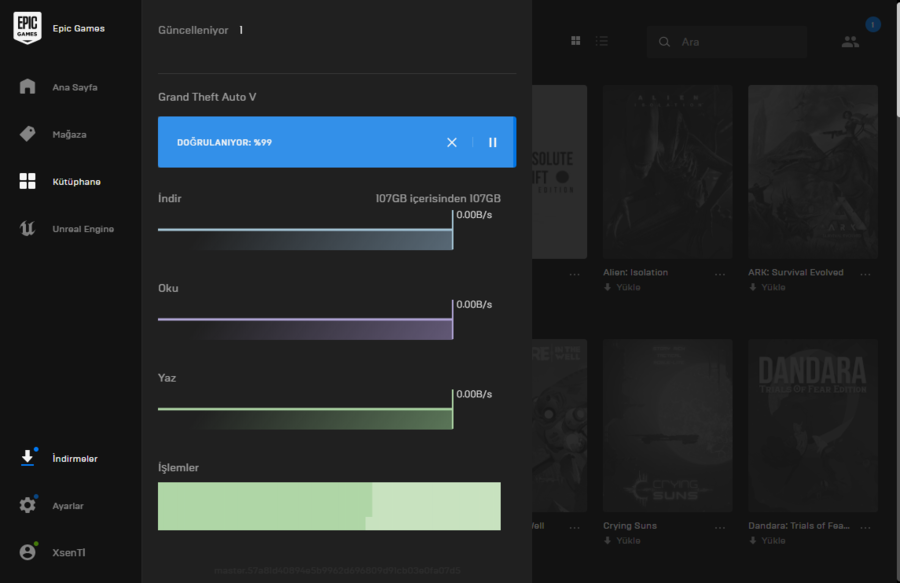900x583 pixels.
Task: Click the '107GB içerisinden 107GB' text
Action: click(x=438, y=199)
